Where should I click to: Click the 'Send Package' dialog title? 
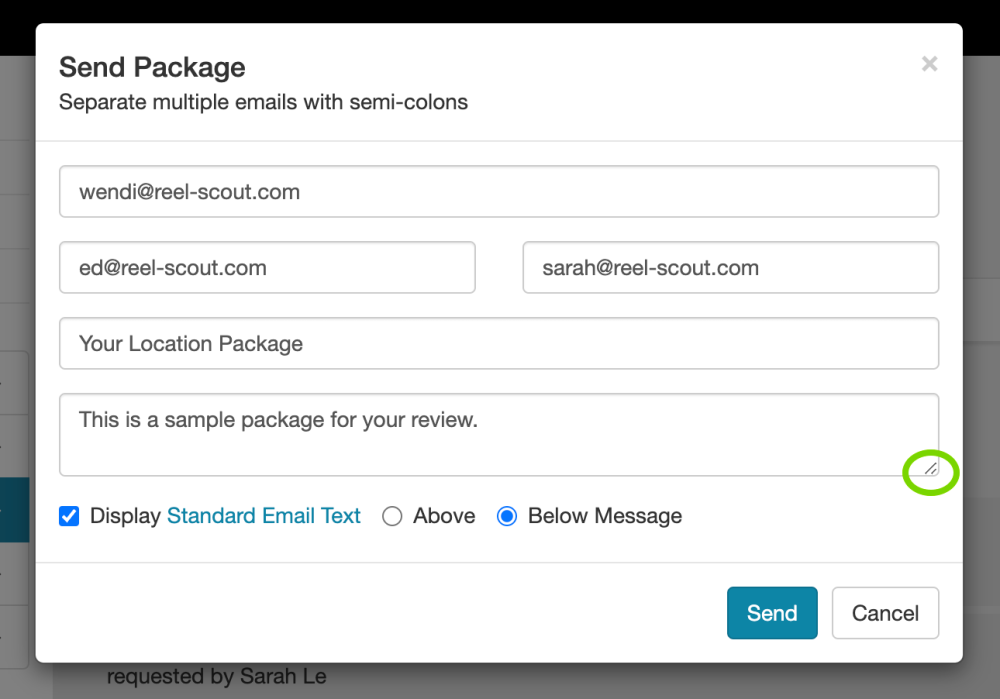pos(152,68)
